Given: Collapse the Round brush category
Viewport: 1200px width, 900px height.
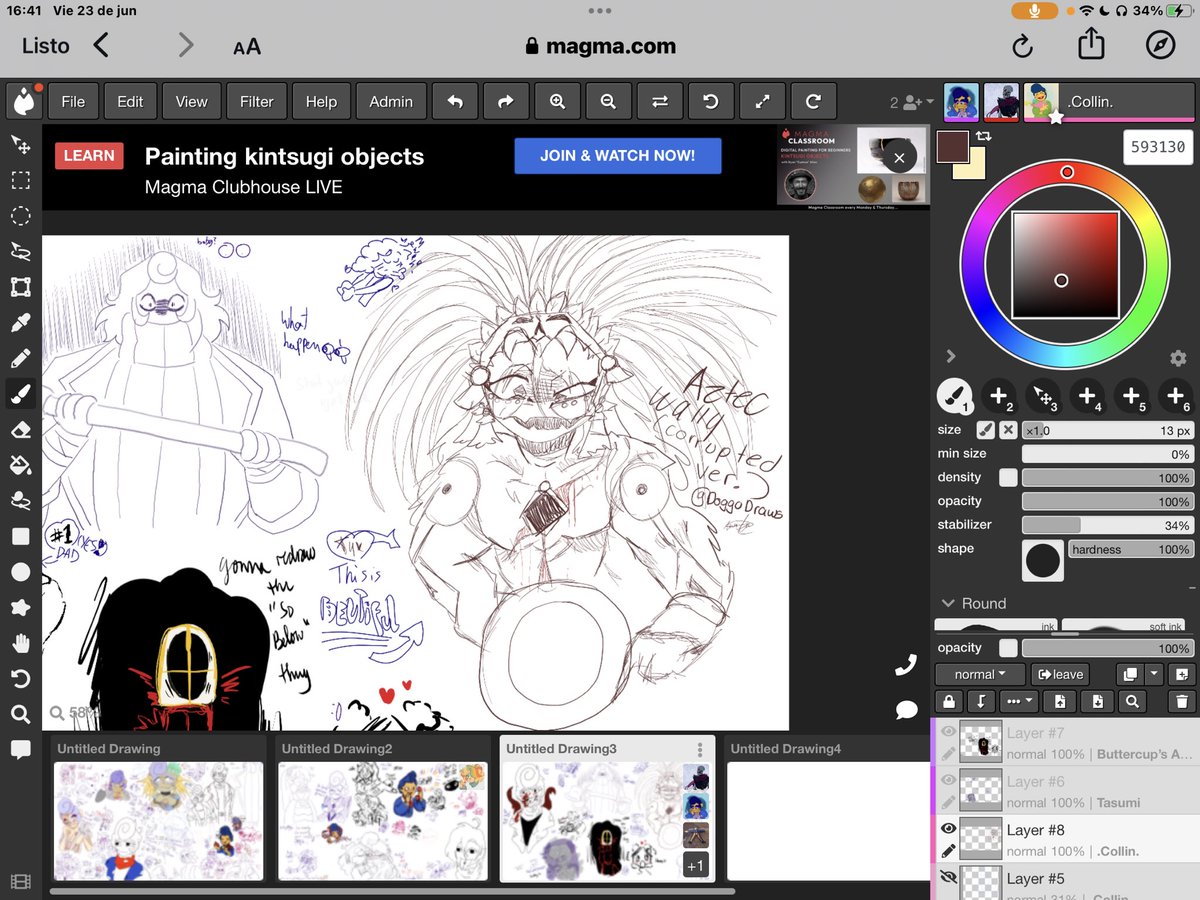Looking at the screenshot, I should (x=949, y=603).
